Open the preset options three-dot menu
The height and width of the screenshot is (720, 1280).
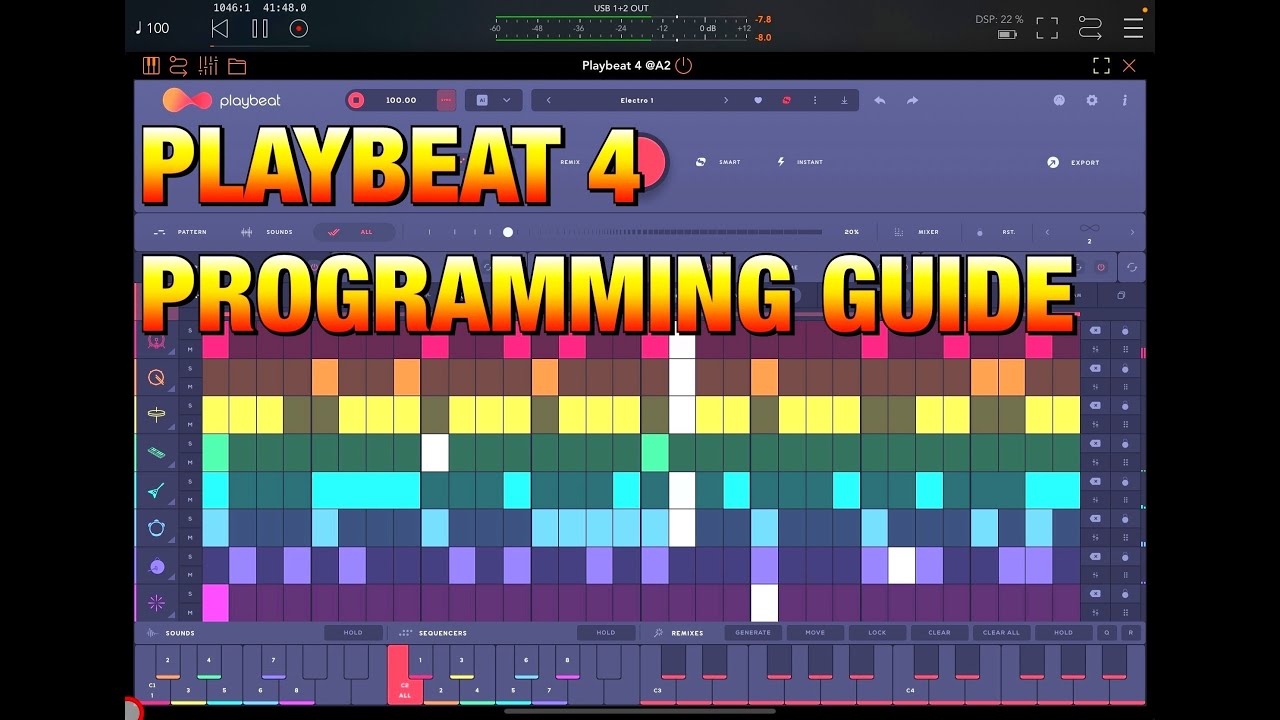tap(815, 100)
